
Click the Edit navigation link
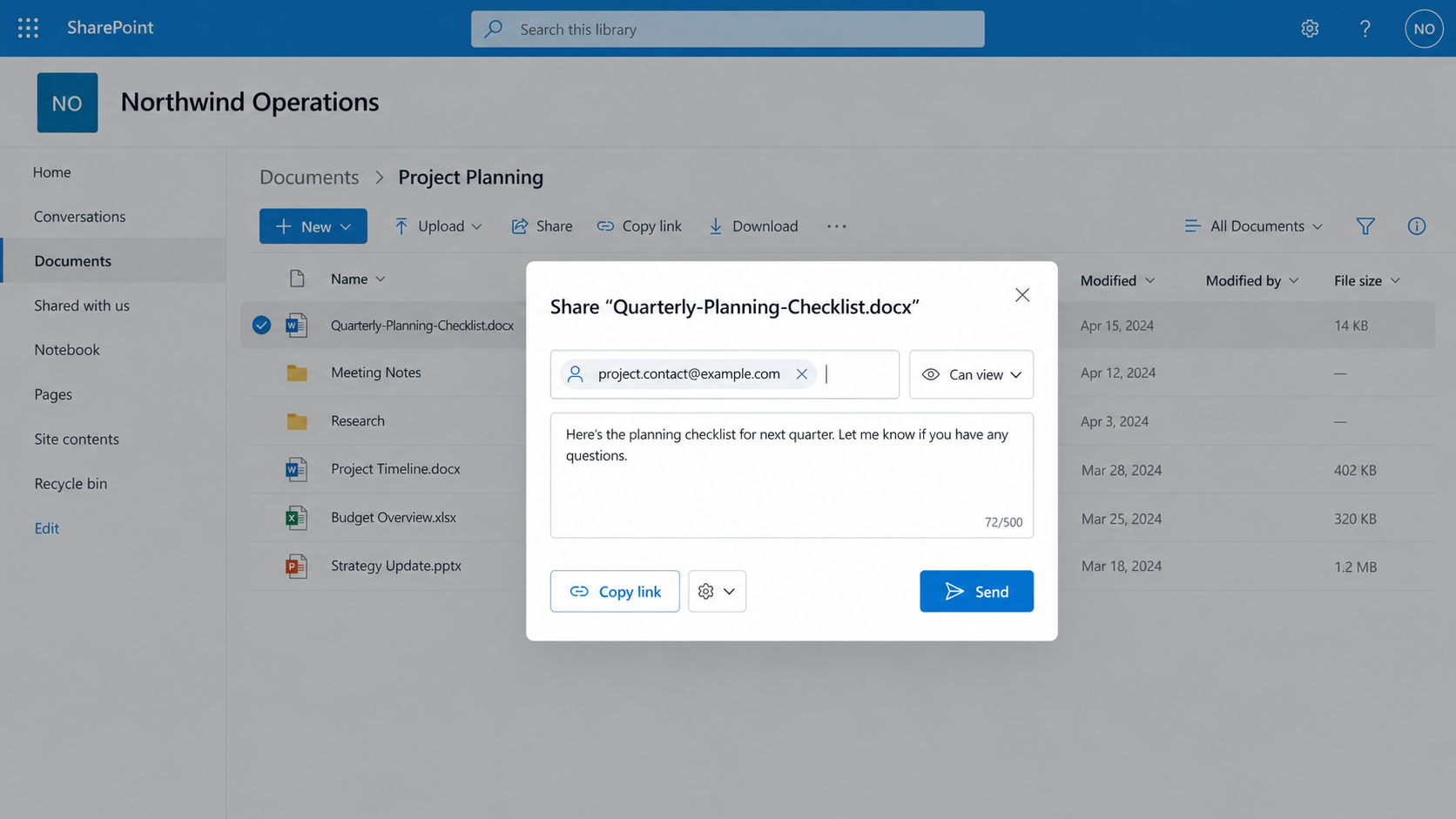coord(47,528)
